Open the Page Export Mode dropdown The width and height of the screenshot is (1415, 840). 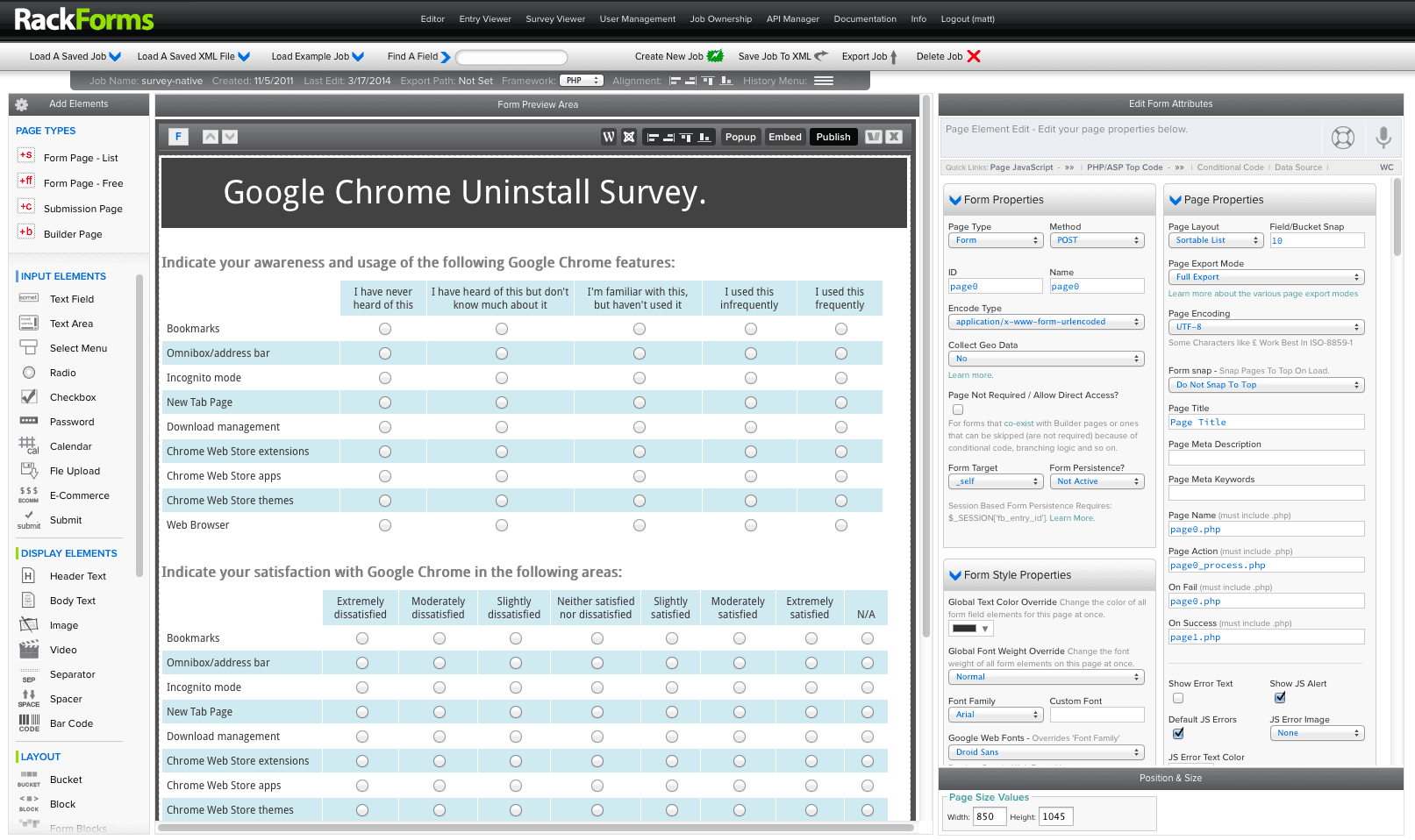(x=1267, y=277)
